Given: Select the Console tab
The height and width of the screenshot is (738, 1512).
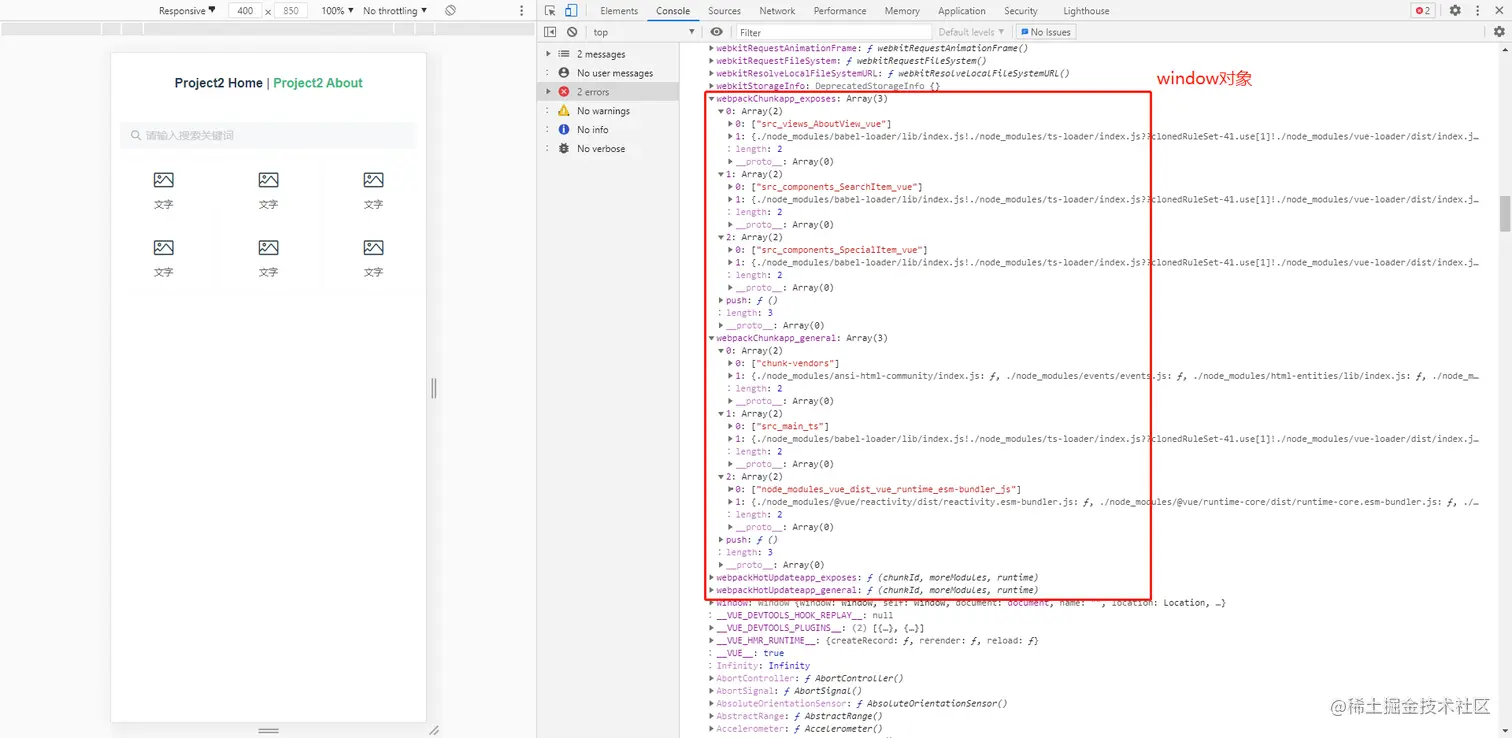Looking at the screenshot, I should [x=673, y=11].
